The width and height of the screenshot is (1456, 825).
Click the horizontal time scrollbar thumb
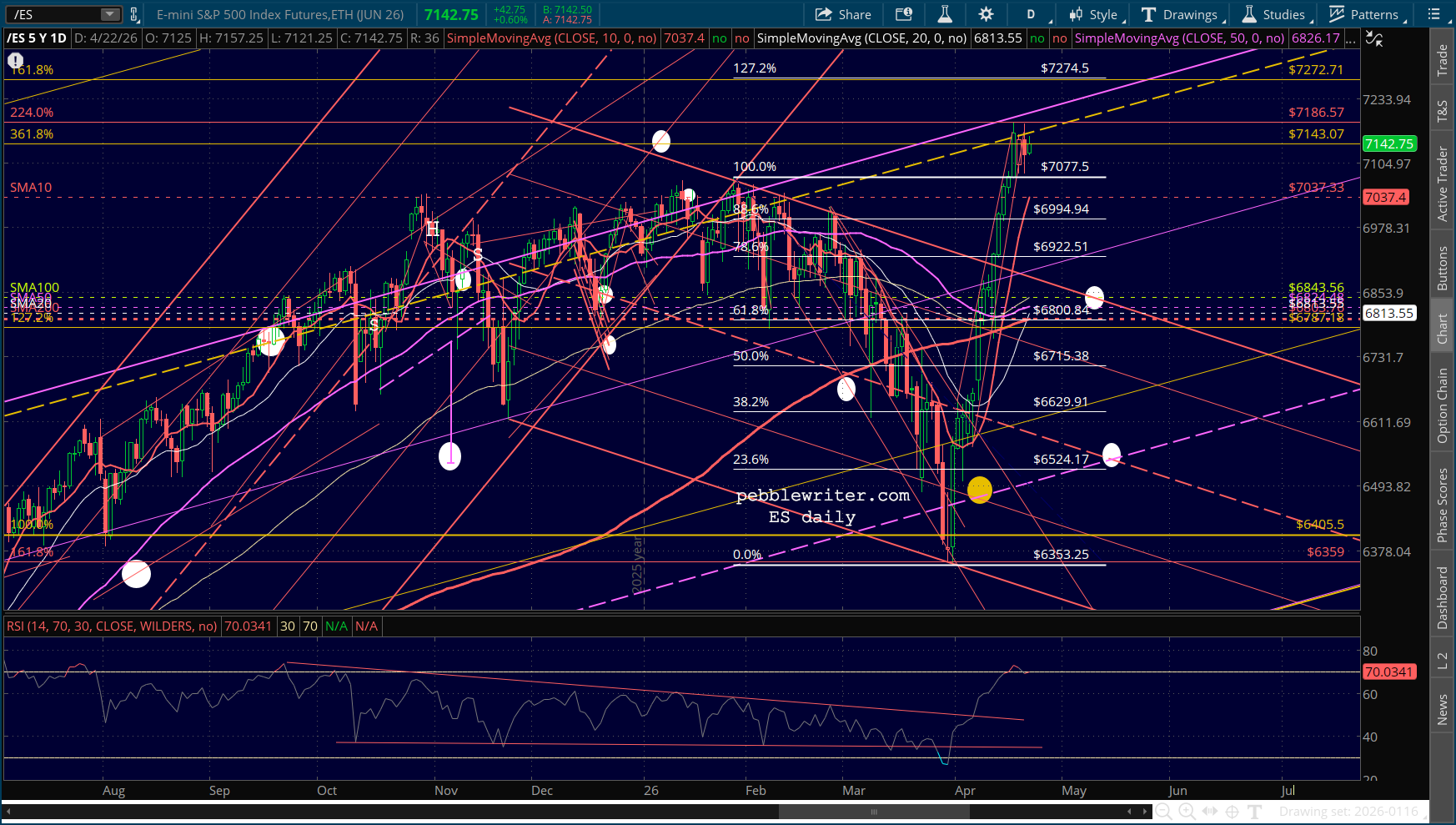874,812
